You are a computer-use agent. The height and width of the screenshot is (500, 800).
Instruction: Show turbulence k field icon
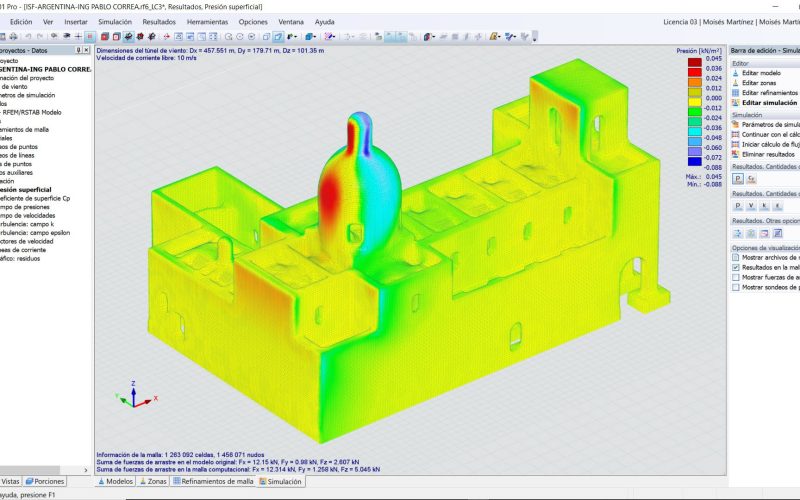click(764, 206)
